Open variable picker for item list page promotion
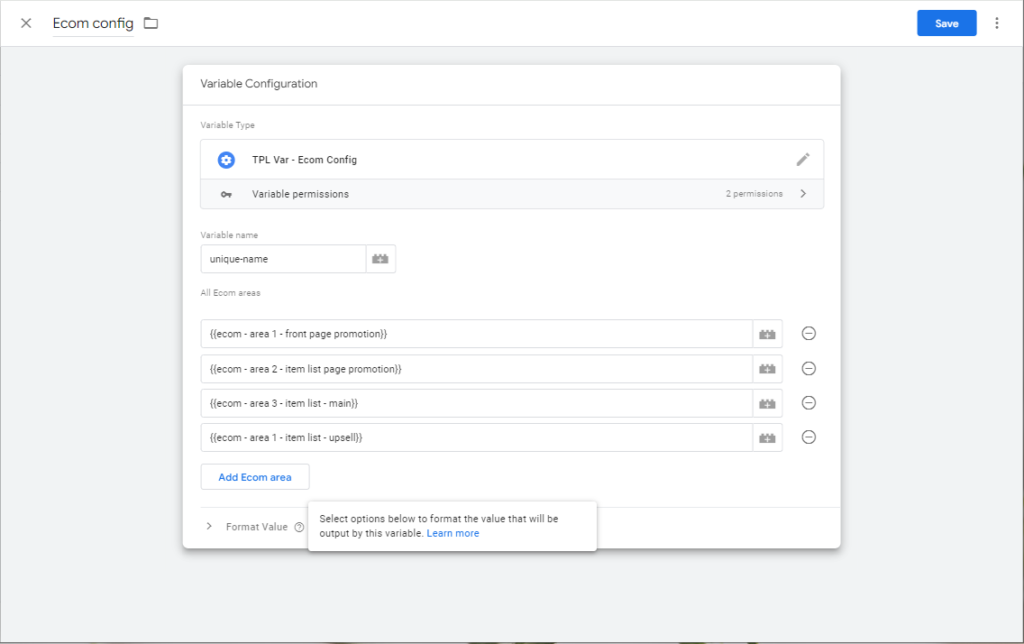The image size is (1024, 644). tap(767, 369)
